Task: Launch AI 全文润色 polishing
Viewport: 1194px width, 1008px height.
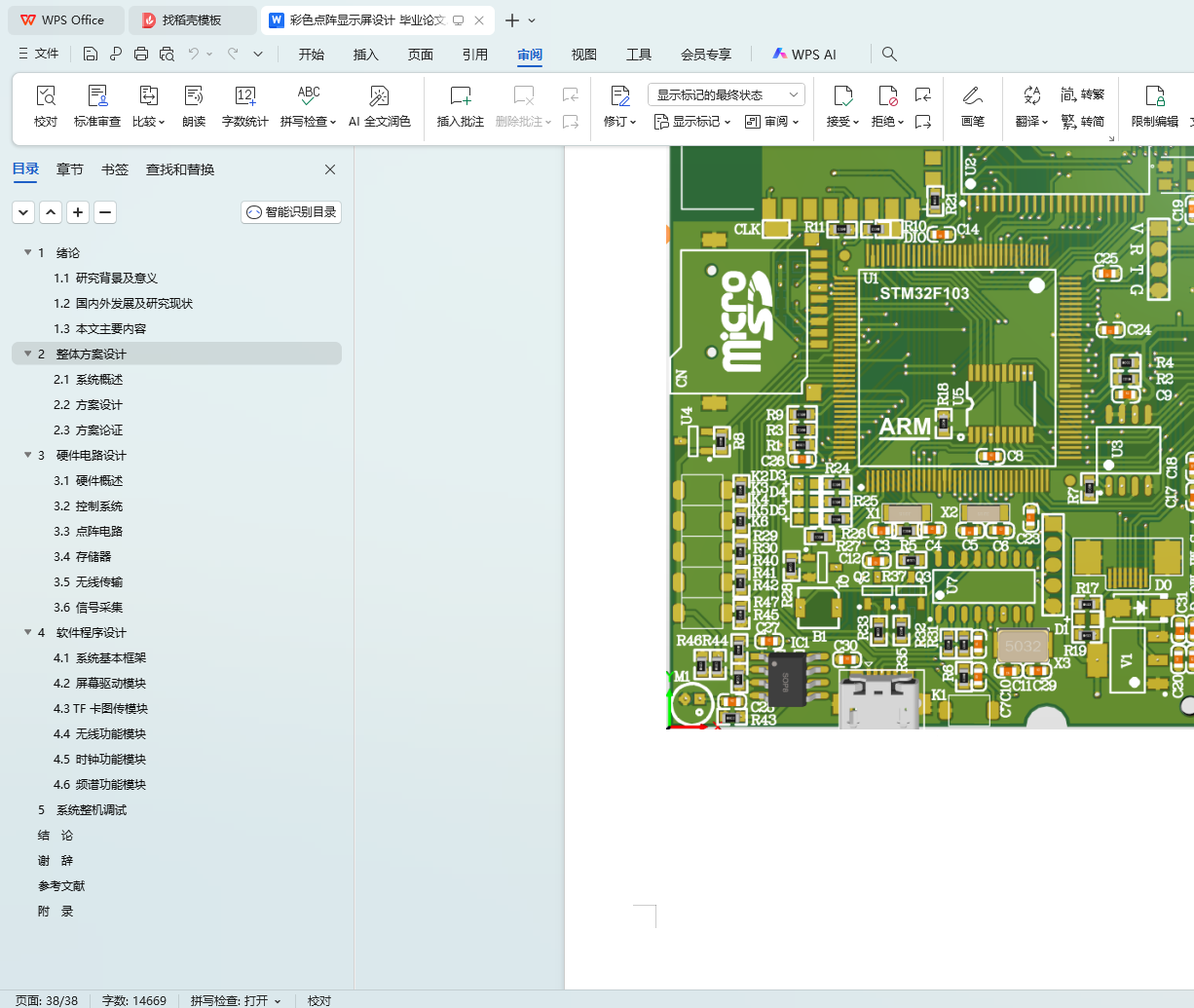Action: 380,106
